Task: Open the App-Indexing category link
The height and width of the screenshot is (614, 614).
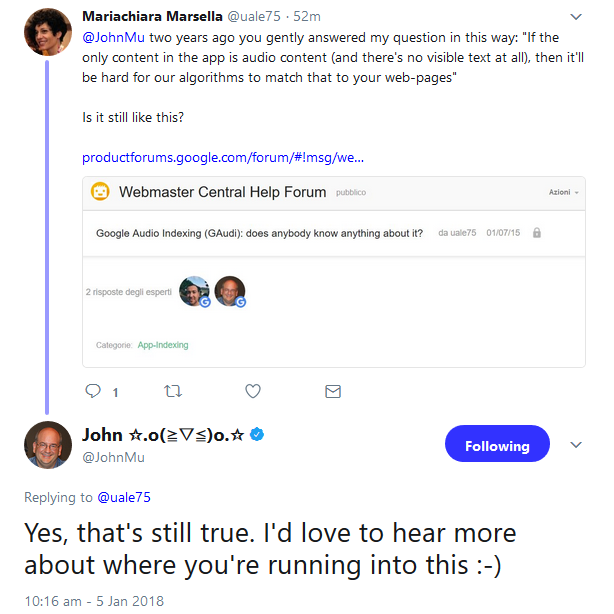Action: (x=163, y=345)
